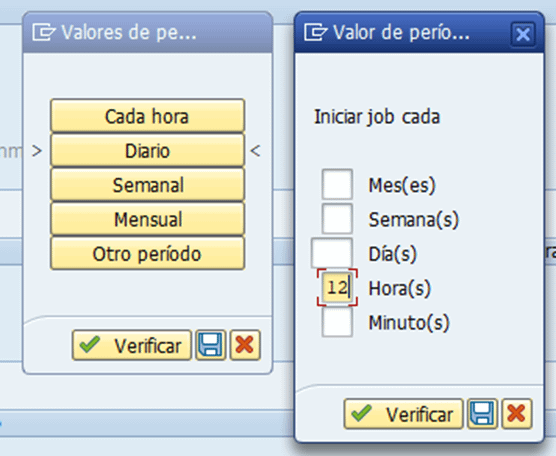This screenshot has width=556, height=456.
Task: Focus the Semana(s) input field
Action: tap(337, 219)
